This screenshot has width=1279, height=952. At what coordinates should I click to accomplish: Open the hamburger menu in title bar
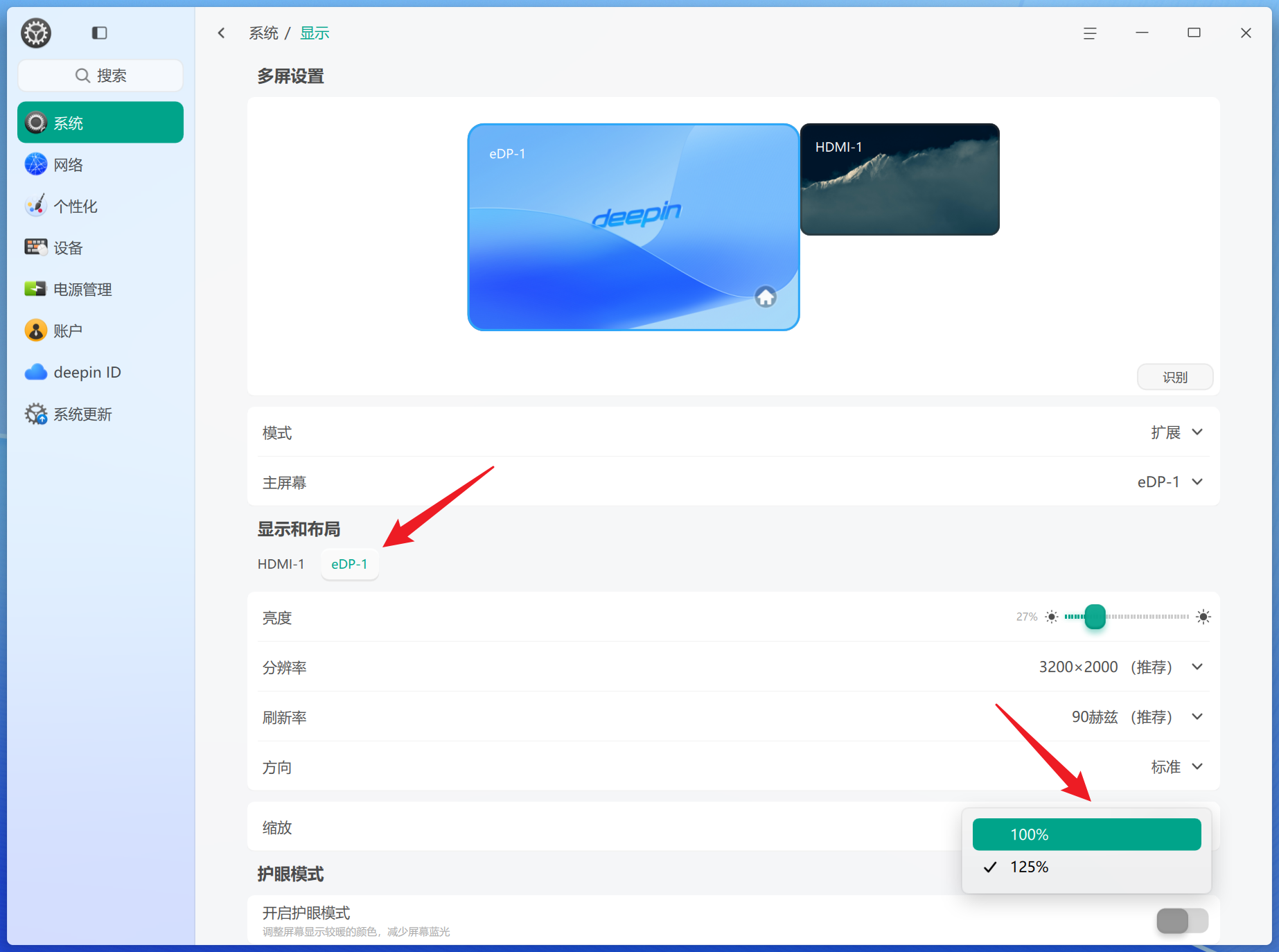(1090, 33)
